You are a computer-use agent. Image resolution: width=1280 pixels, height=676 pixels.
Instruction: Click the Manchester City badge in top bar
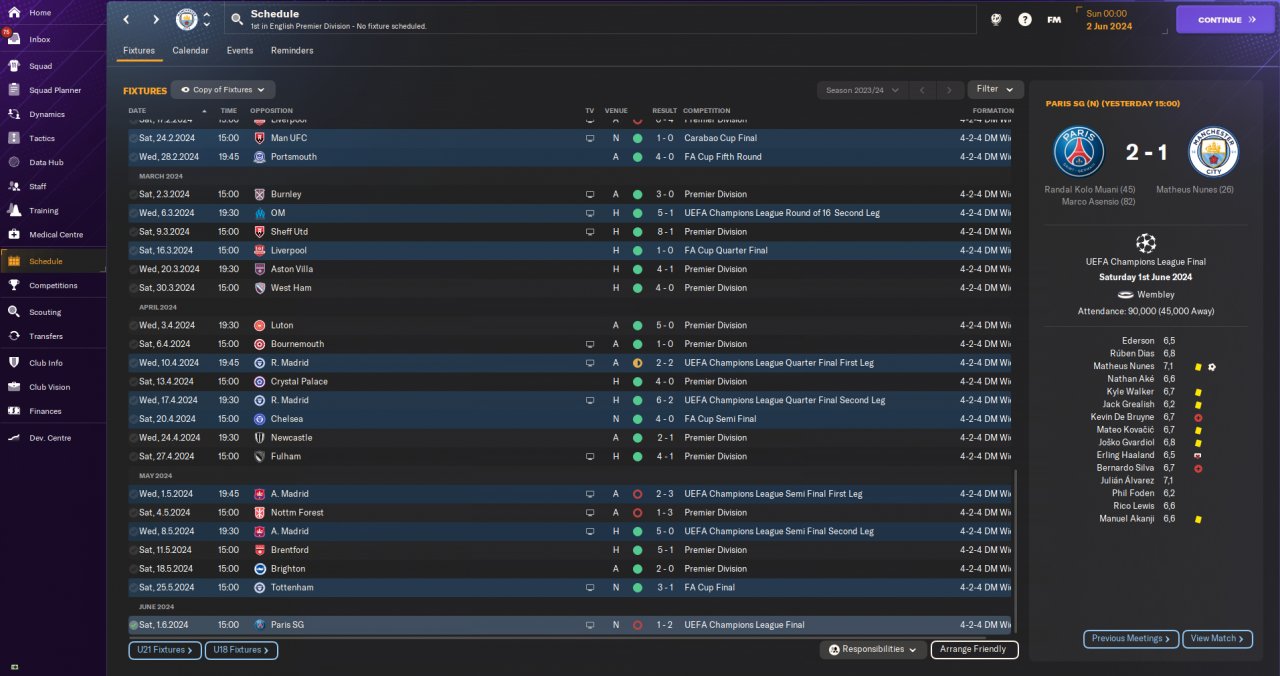point(187,19)
